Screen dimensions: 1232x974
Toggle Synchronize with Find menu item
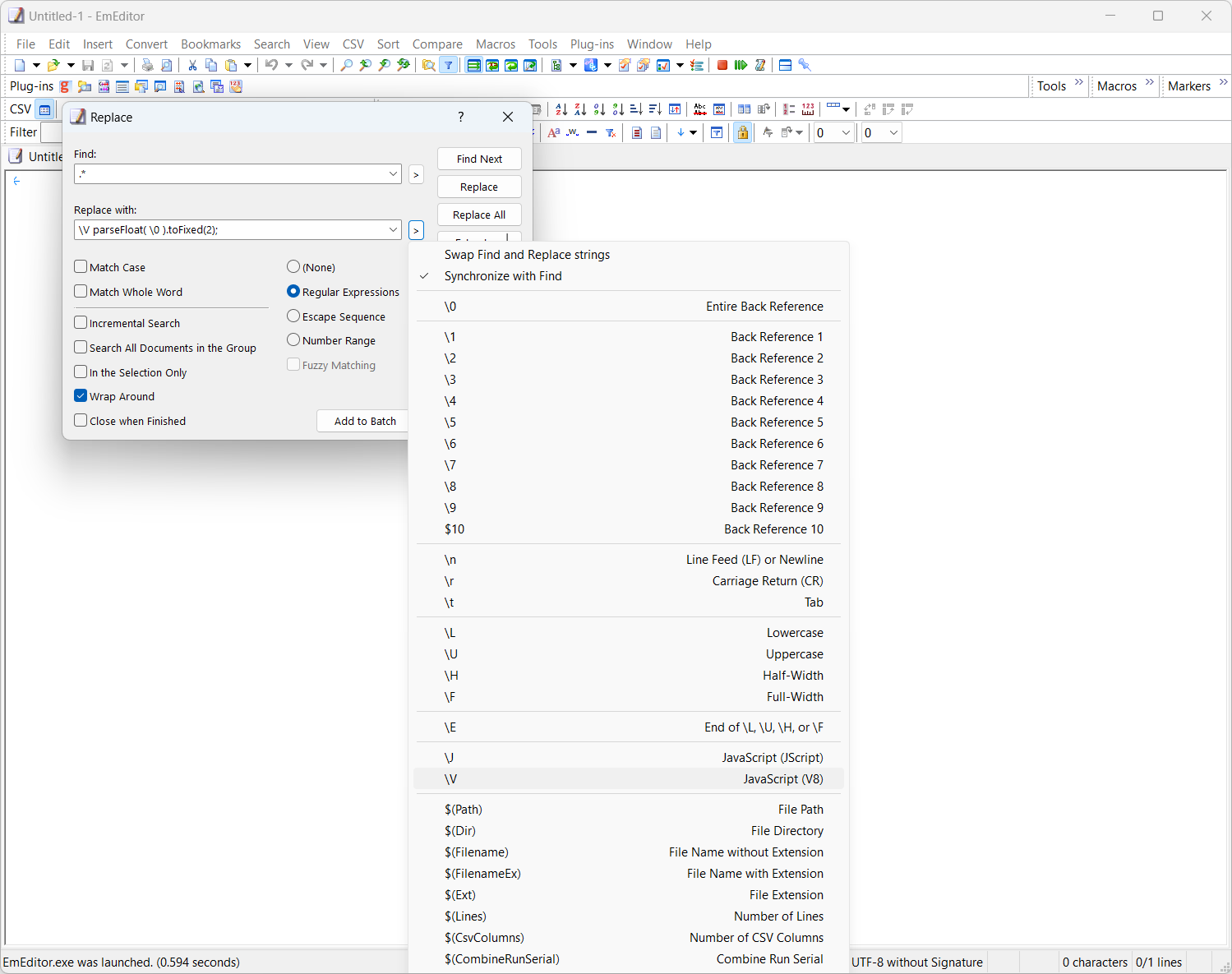point(629,276)
